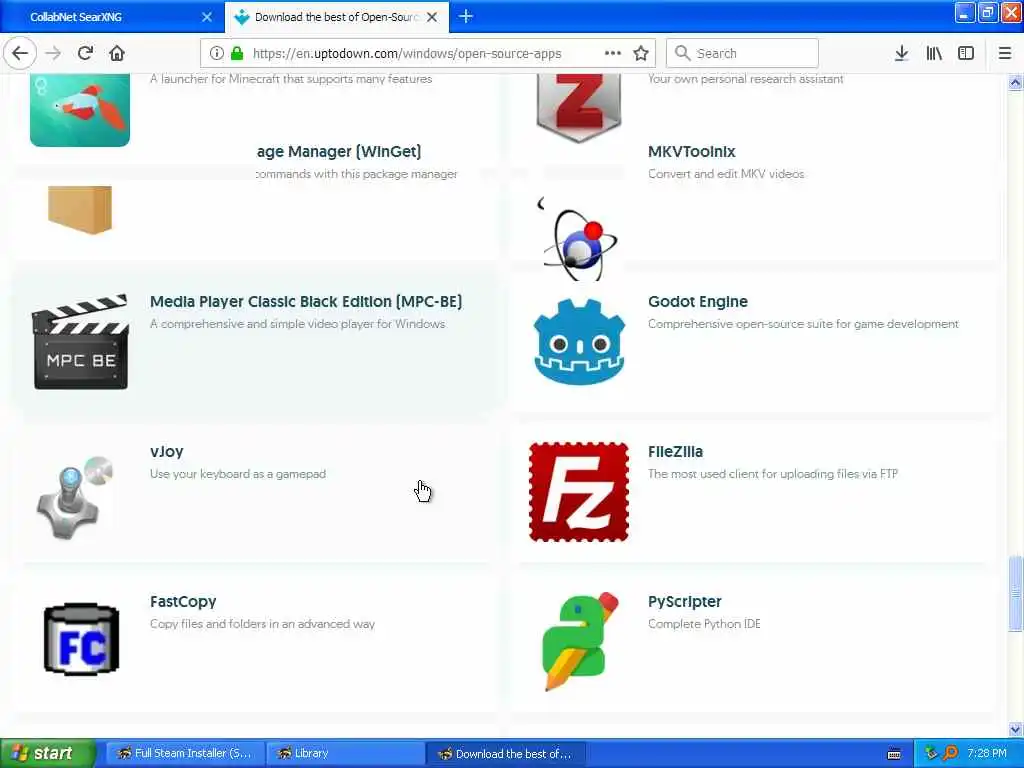Viewport: 1024px width, 768px height.
Task: Click the Godot Engine robot icon
Action: [579, 342]
